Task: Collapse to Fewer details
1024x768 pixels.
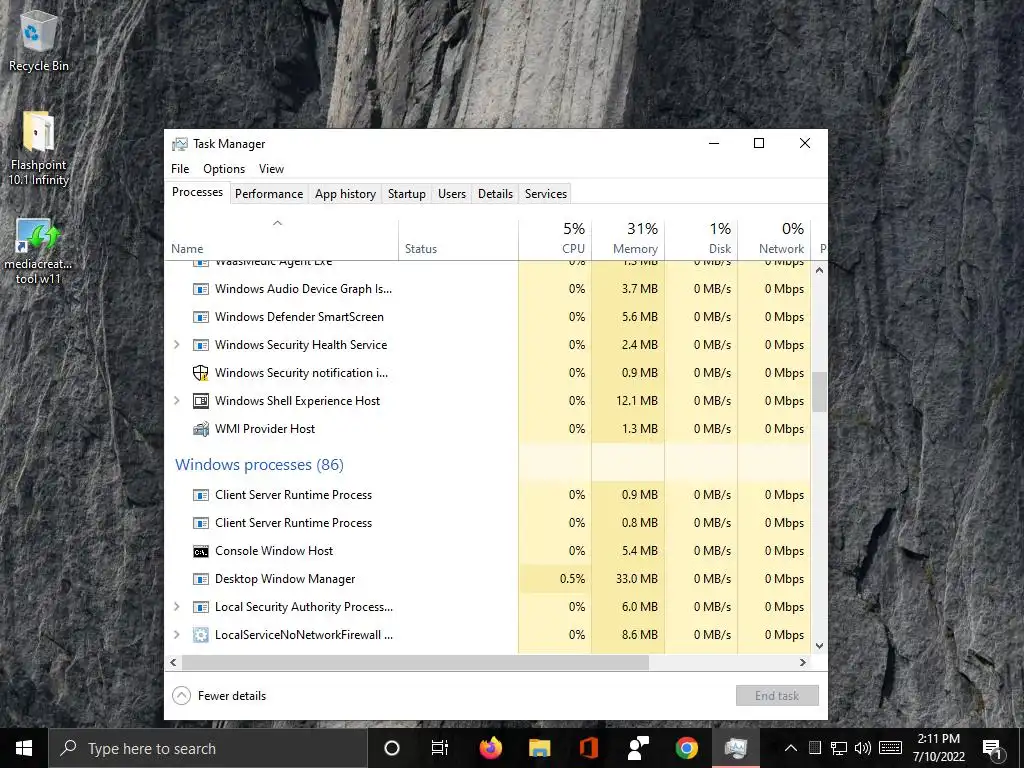Action: click(x=219, y=696)
